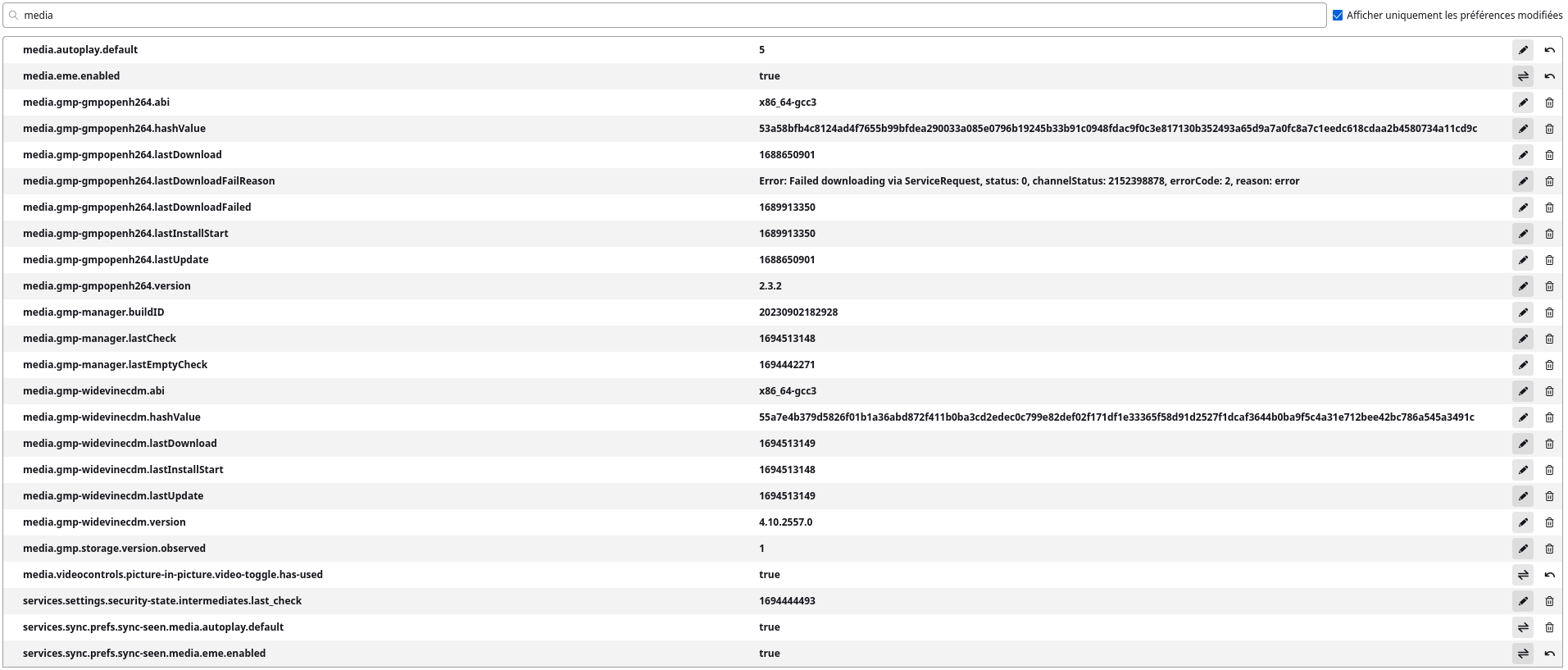Screen dimensions: 1568x670
Task: Edit media.gmp-gmpopenh264.version with the pencil
Action: [x=1523, y=286]
